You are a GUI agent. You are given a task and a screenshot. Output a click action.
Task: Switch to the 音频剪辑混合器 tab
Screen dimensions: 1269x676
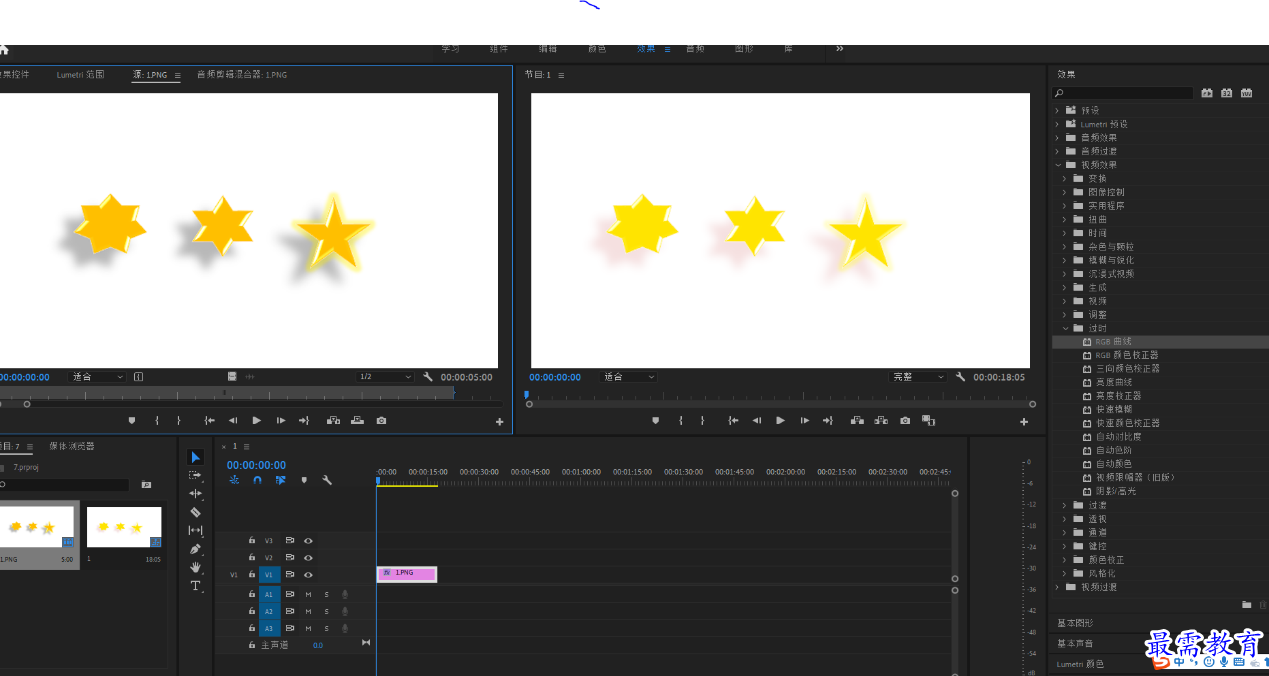tap(242, 75)
